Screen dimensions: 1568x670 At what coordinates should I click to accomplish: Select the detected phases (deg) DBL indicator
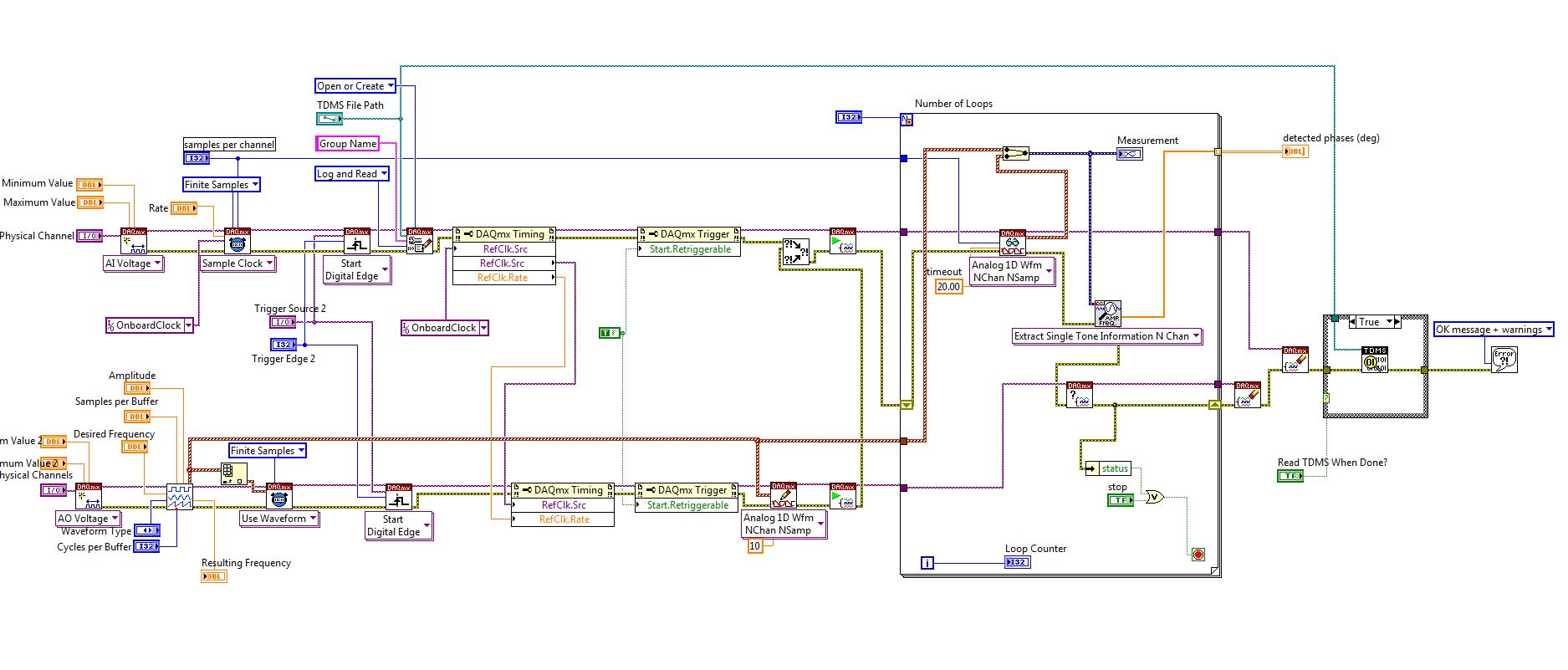(1295, 151)
